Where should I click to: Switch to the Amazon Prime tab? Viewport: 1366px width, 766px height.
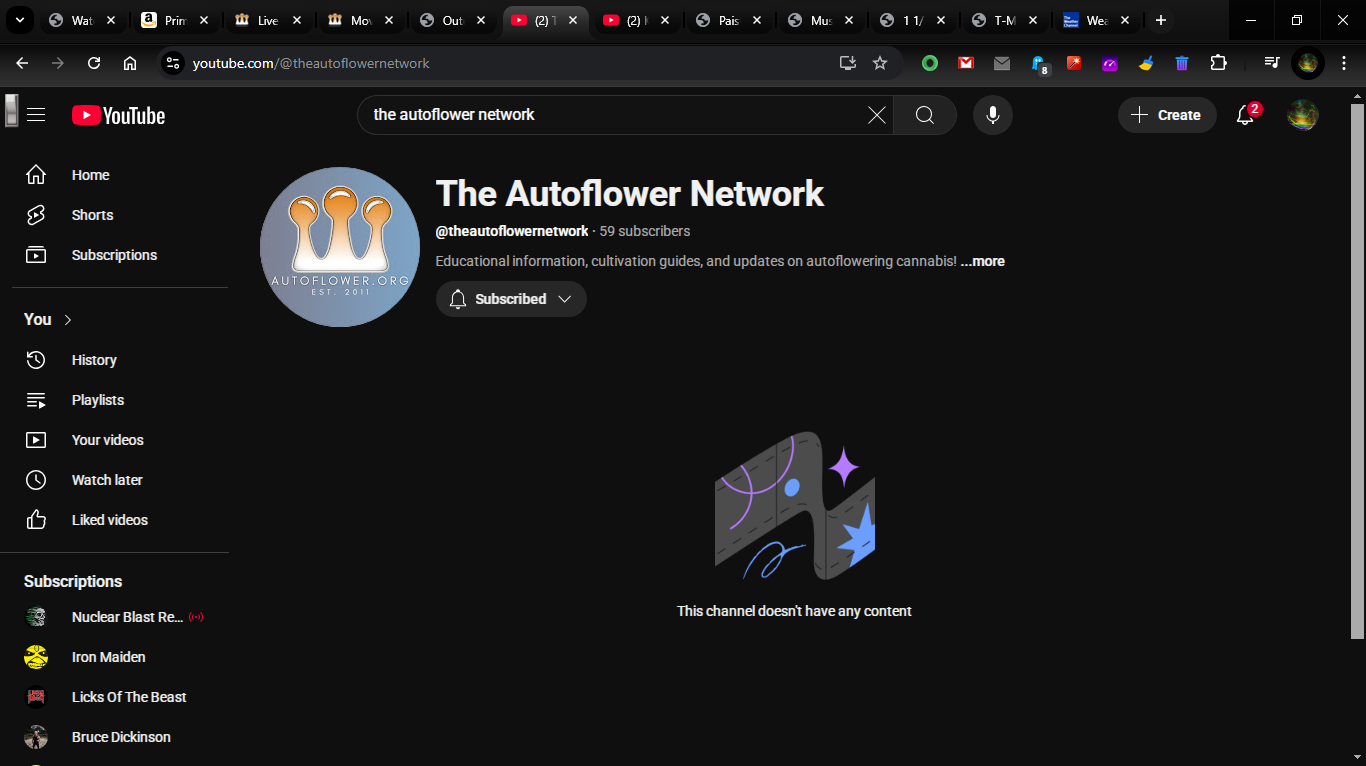(x=176, y=20)
